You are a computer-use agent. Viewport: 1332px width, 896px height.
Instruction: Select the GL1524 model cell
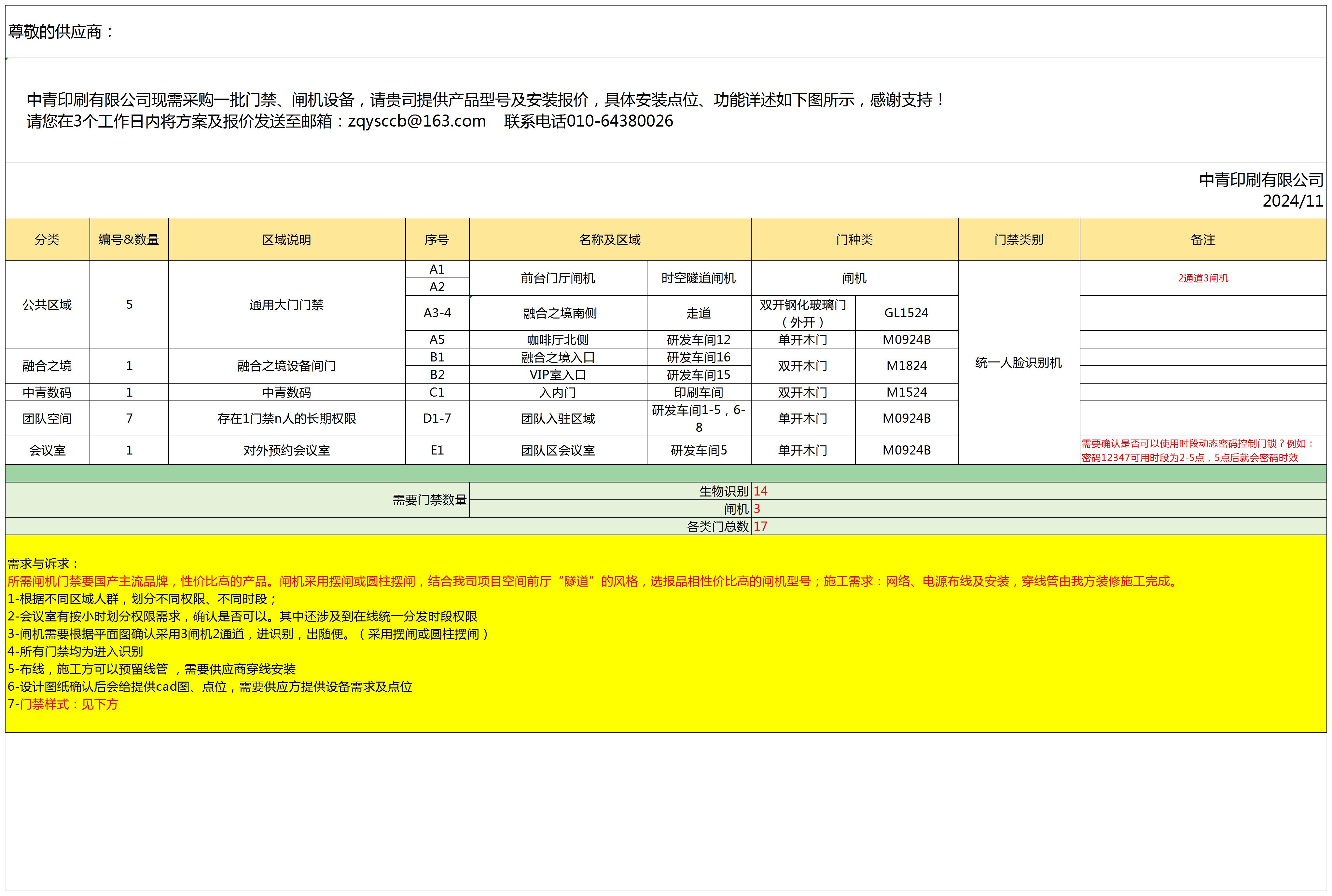tap(907, 313)
